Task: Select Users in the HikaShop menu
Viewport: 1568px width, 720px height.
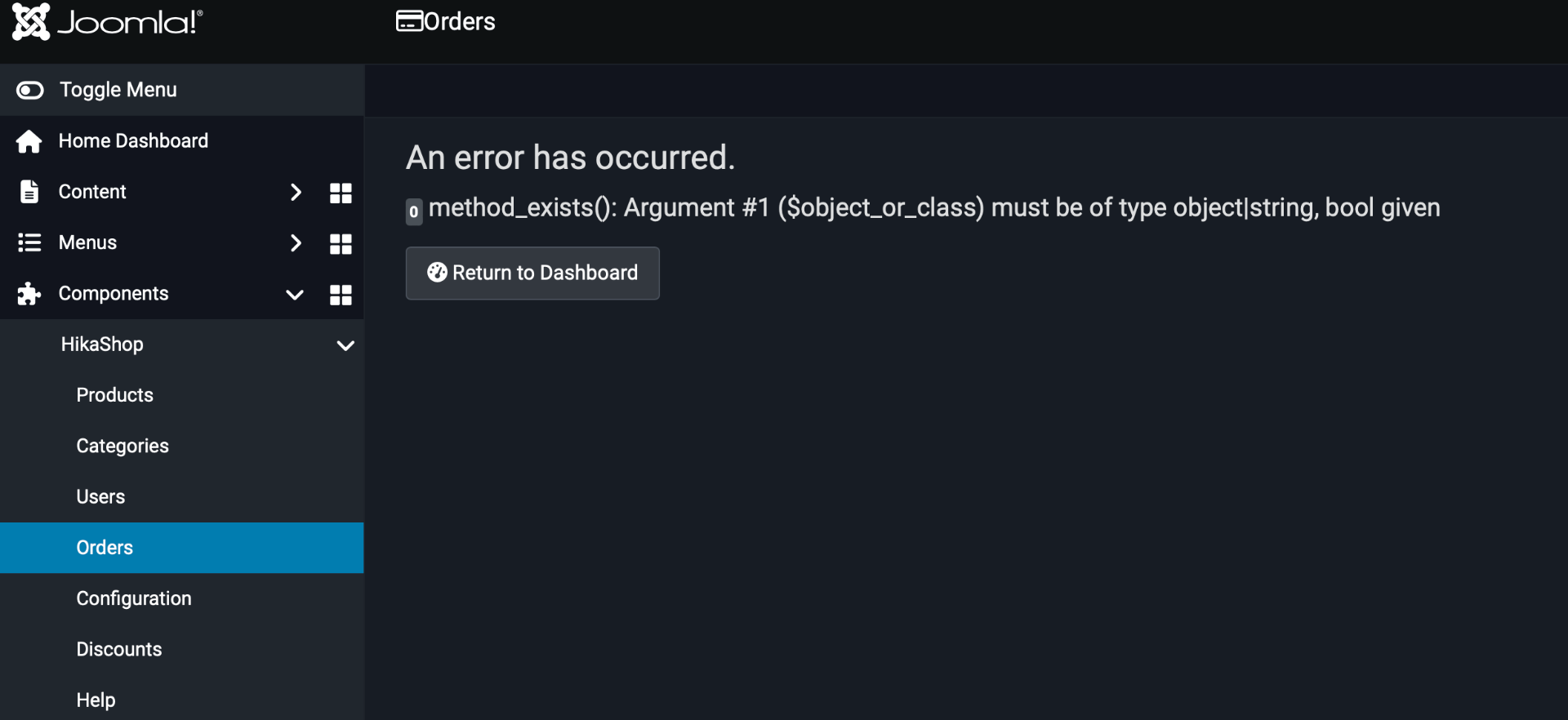Action: 100,497
